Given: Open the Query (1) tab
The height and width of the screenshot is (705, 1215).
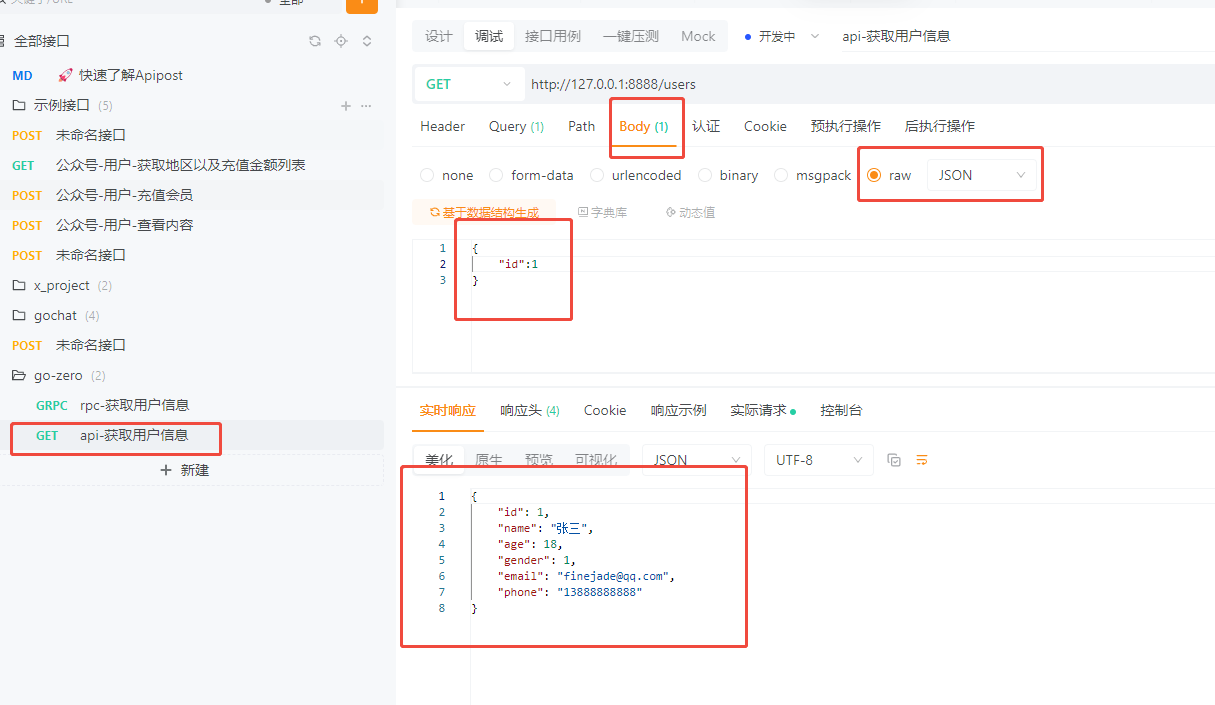Looking at the screenshot, I should point(516,126).
